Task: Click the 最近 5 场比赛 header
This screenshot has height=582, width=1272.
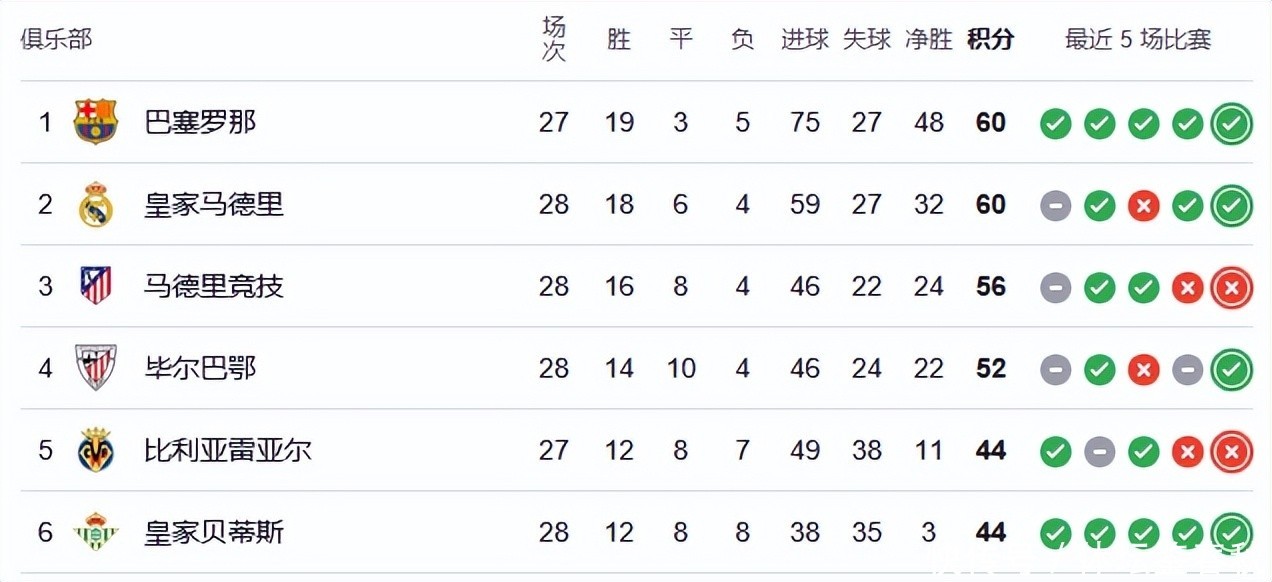Action: (1138, 39)
